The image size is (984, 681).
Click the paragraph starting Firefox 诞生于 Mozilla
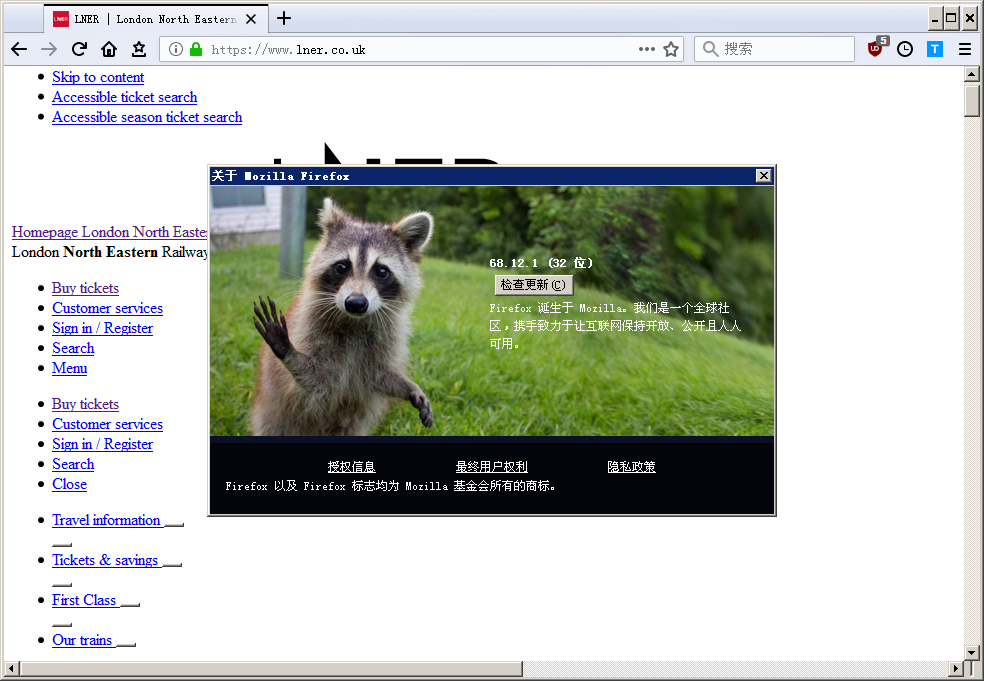click(x=615, y=326)
